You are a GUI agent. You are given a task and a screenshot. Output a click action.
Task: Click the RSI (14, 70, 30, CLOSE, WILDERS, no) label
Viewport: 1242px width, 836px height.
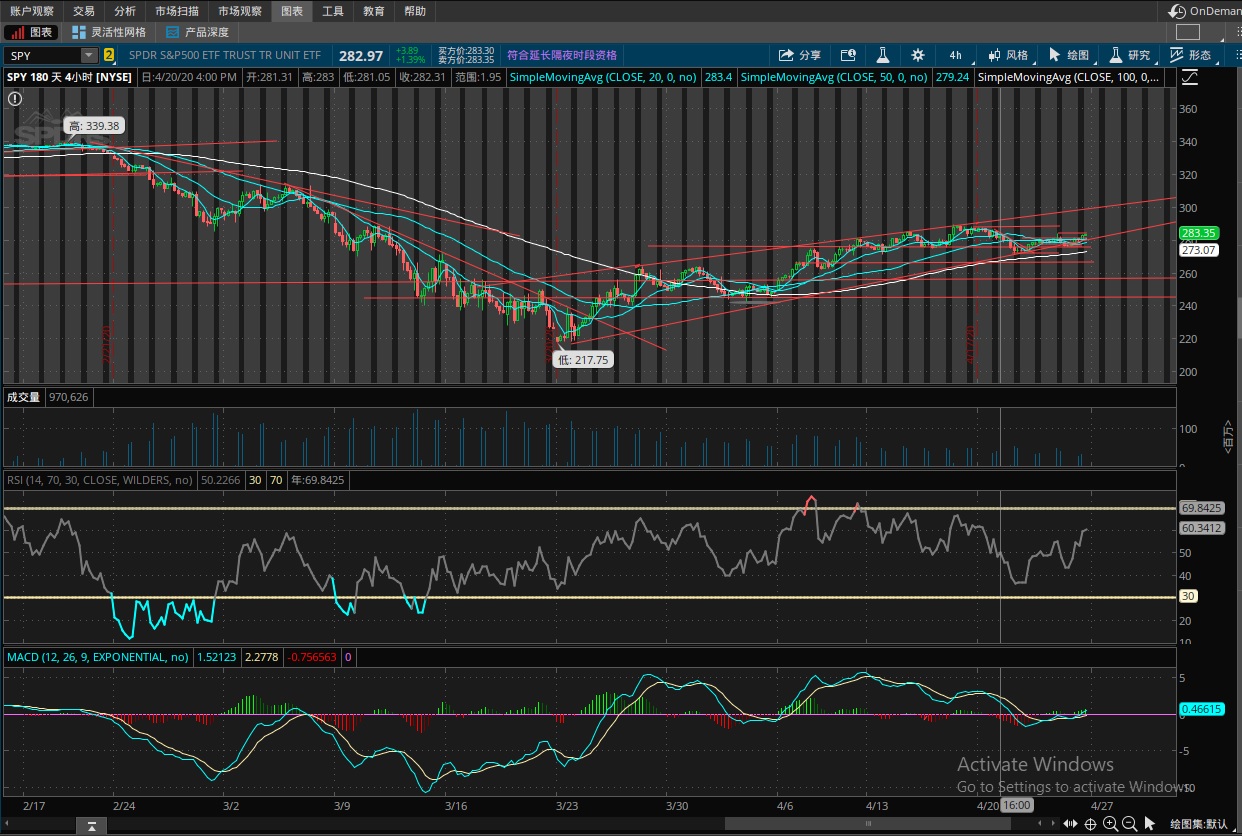[x=99, y=480]
